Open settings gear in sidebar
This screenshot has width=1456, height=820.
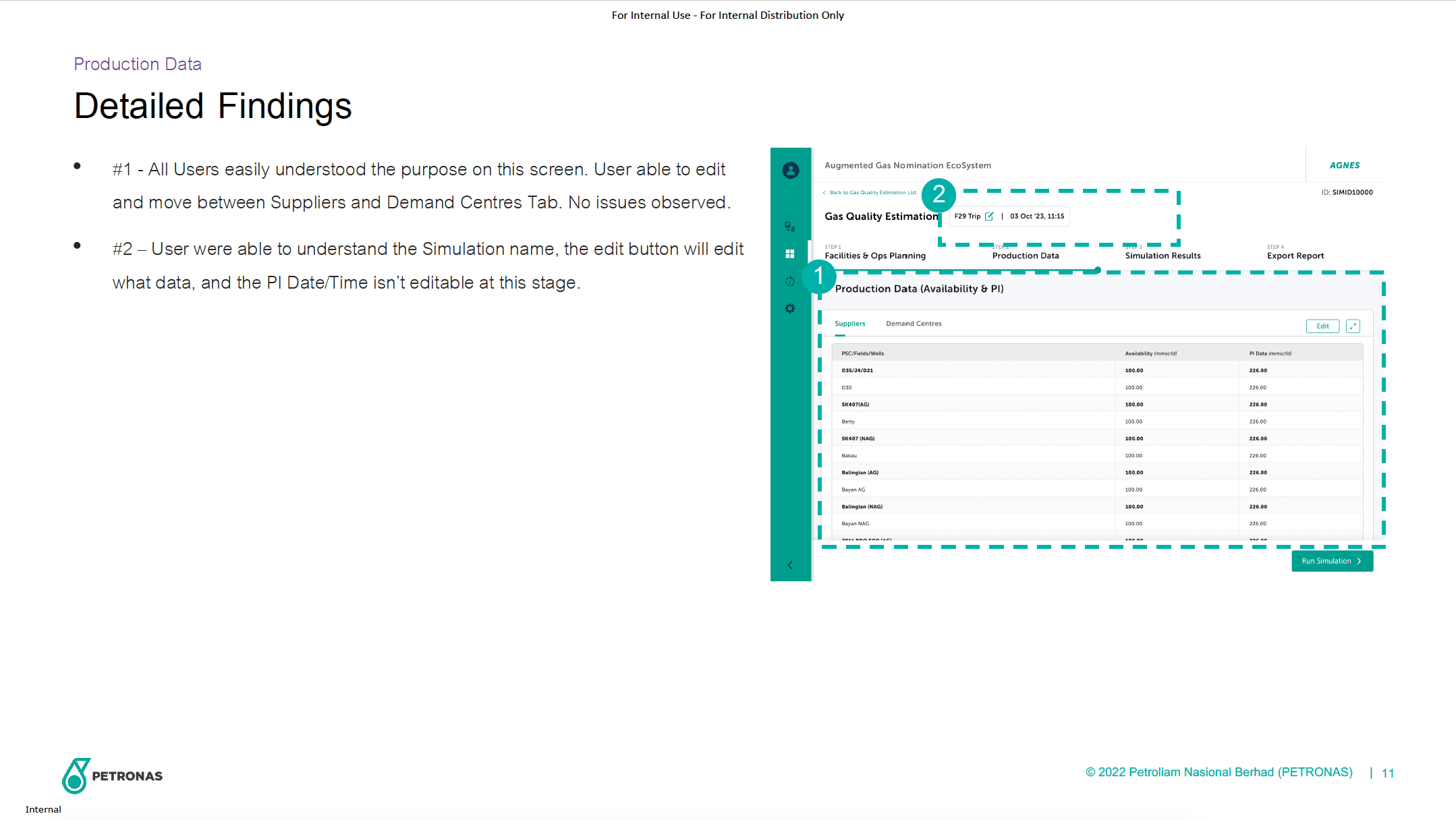coord(789,309)
